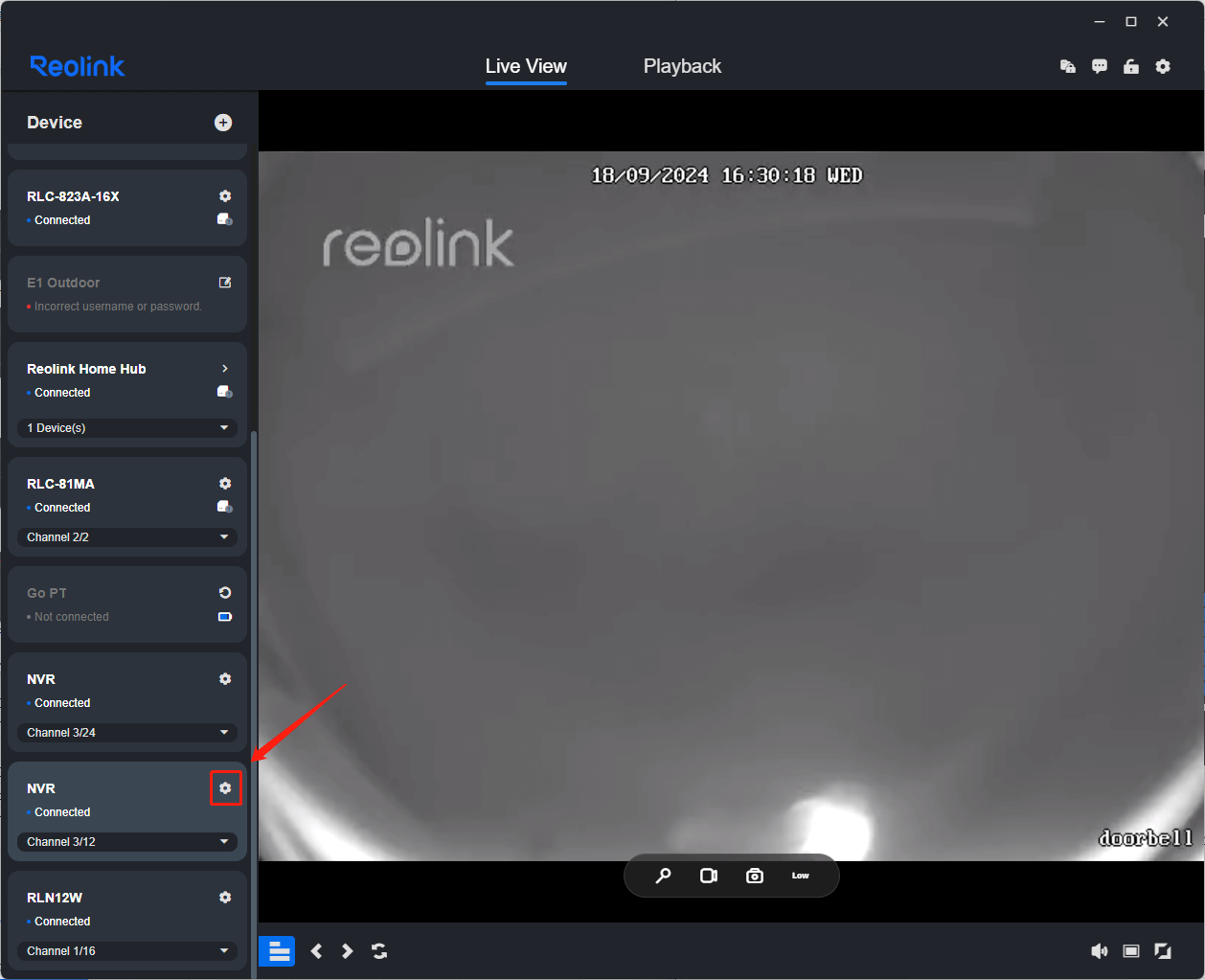Open settings for the highlighted NVR device
Viewport: 1205px width, 980px height.
(225, 788)
